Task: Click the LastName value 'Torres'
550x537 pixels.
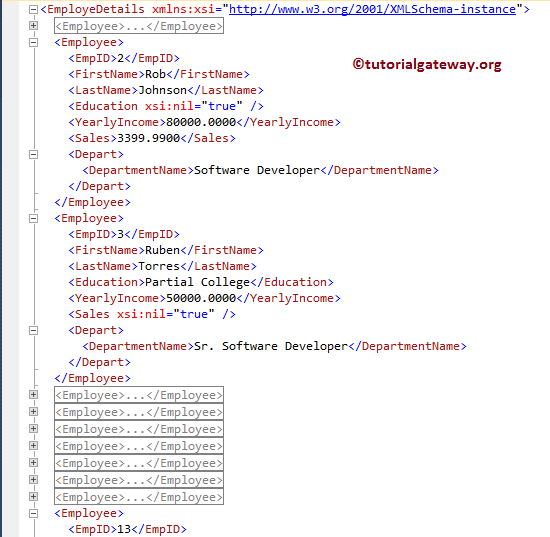Action: point(159,266)
